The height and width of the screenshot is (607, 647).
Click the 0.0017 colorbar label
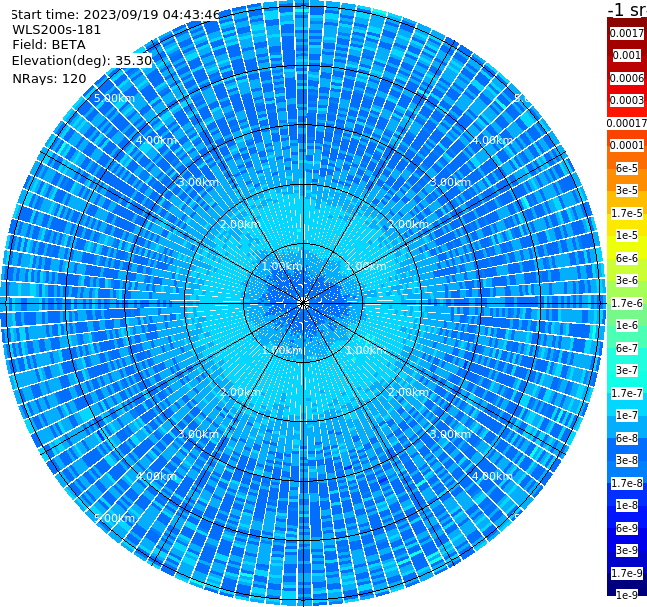tap(627, 33)
